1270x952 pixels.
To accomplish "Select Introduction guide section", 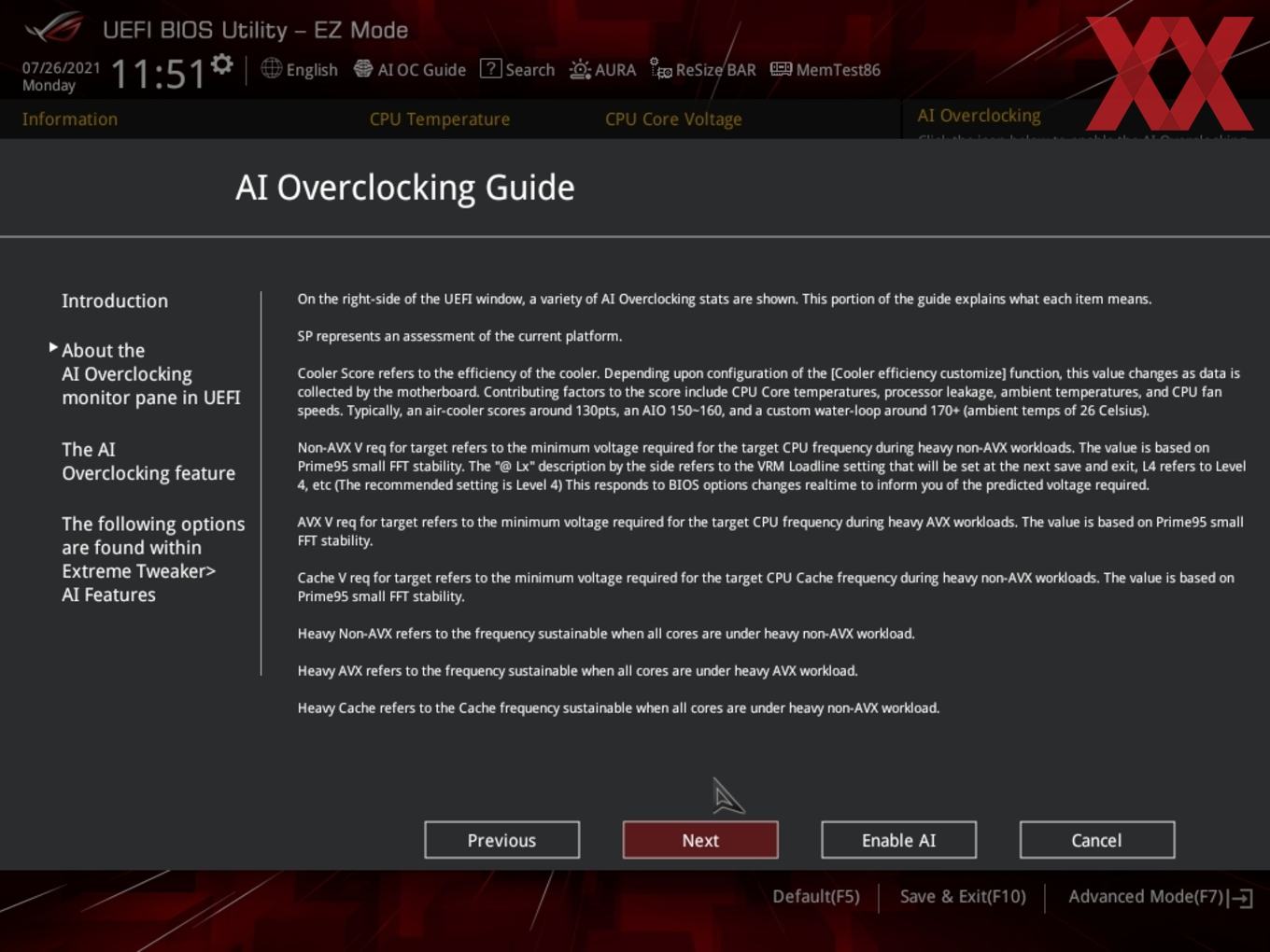I will (115, 301).
